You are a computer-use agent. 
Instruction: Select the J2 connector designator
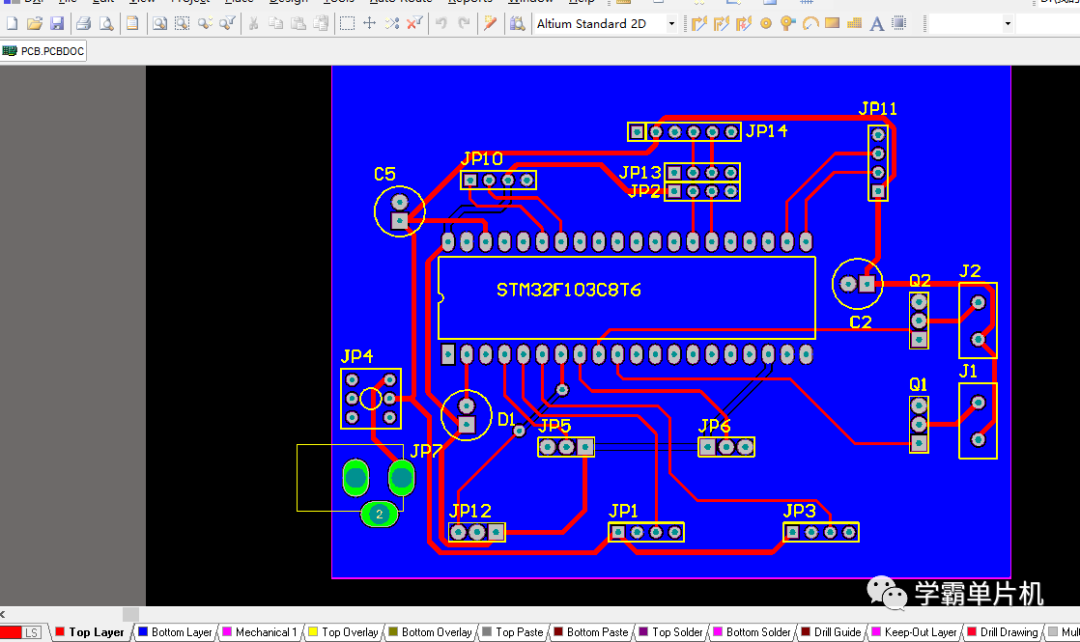click(970, 271)
